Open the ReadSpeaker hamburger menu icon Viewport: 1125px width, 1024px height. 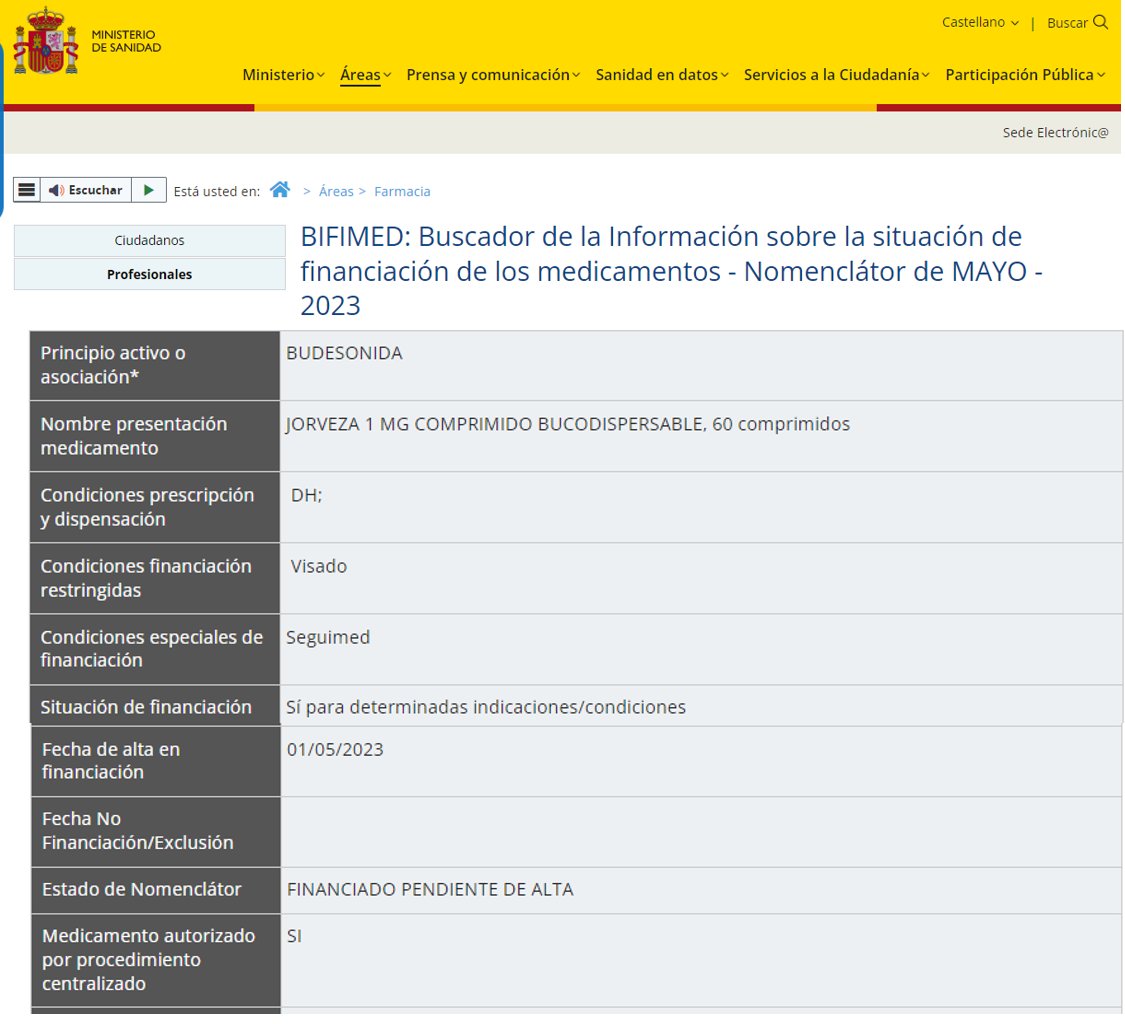tap(27, 190)
